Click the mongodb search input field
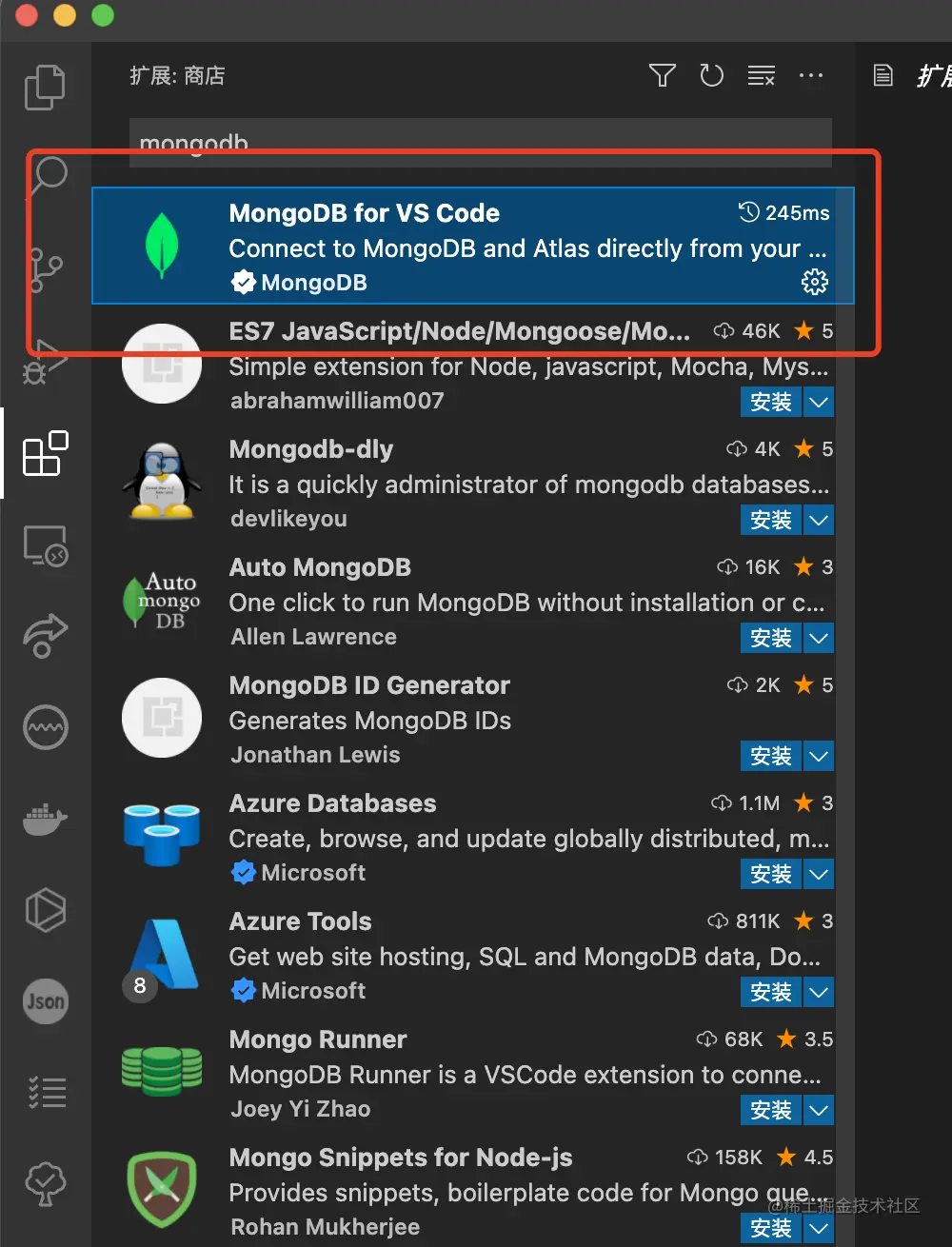Screen dimensions: 952x1247 476,143
